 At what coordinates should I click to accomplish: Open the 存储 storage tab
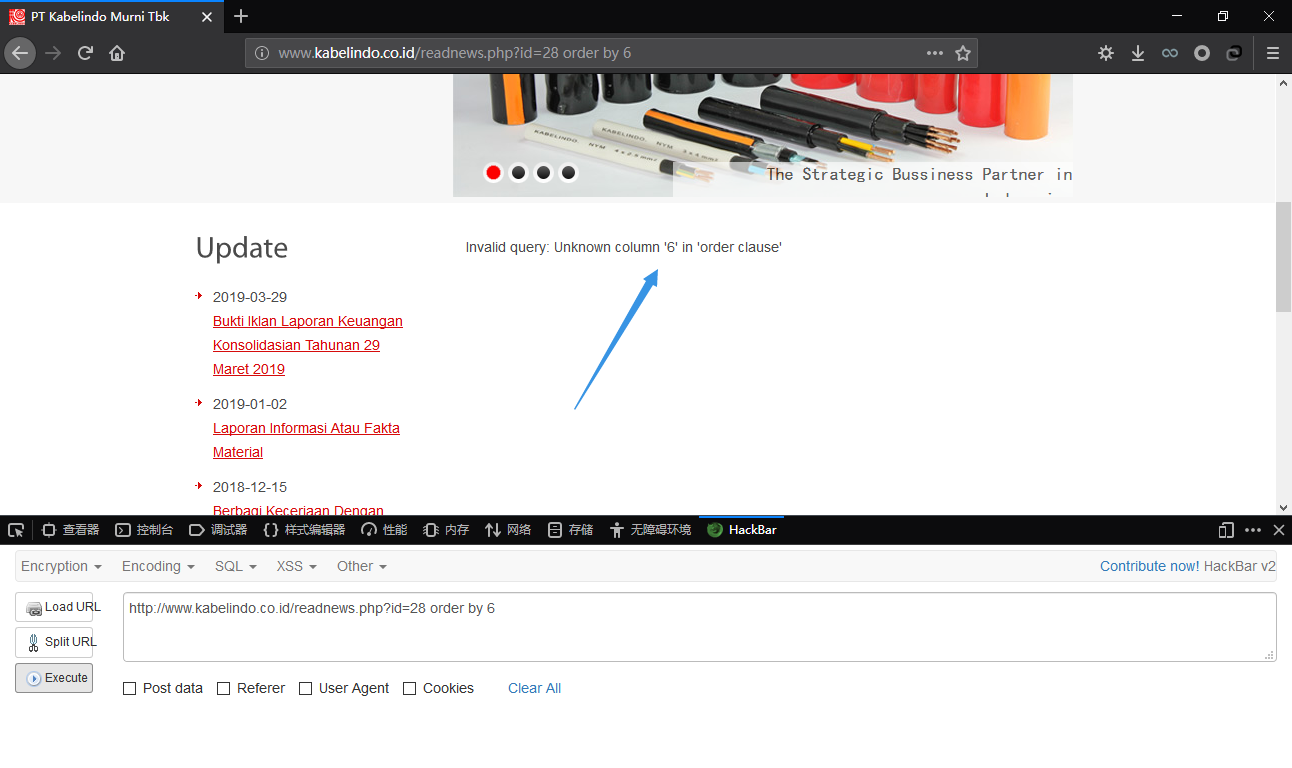pos(570,530)
